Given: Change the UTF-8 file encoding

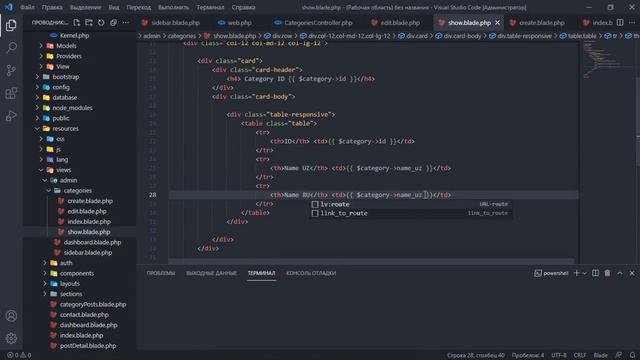Looking at the screenshot, I should point(559,355).
